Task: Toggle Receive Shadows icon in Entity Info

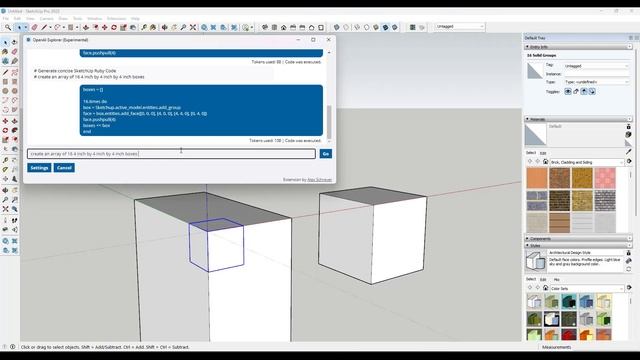Action: 592,91
